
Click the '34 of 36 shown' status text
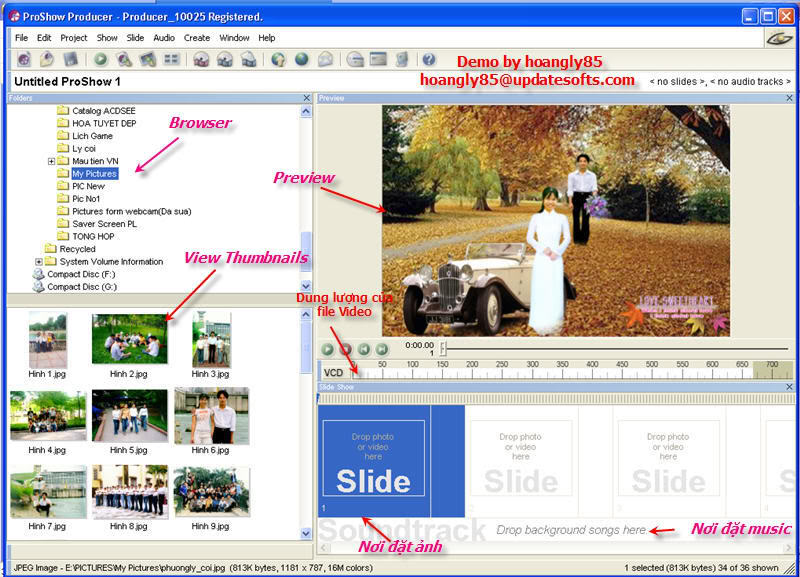point(746,568)
